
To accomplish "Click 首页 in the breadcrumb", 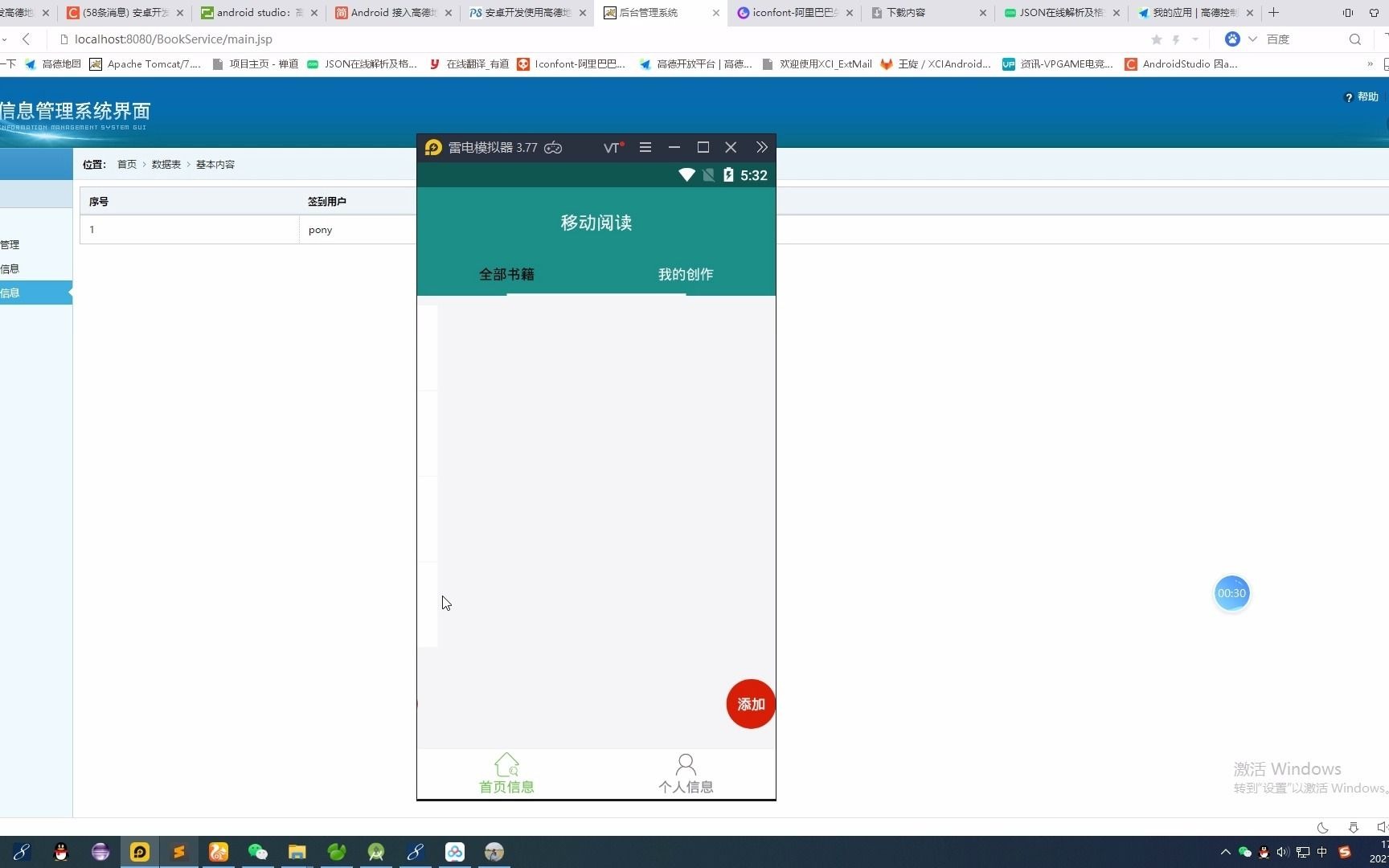I will pyautogui.click(x=127, y=164).
